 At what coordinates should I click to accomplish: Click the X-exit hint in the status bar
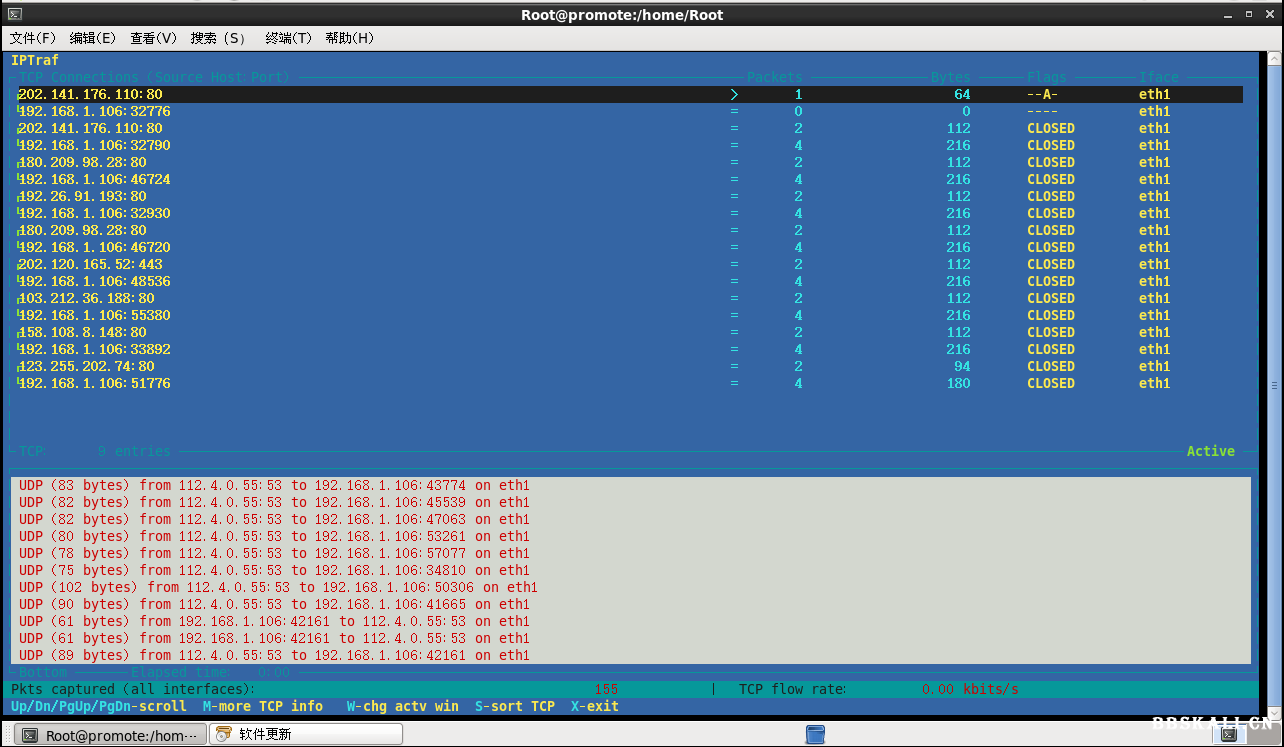[594, 706]
